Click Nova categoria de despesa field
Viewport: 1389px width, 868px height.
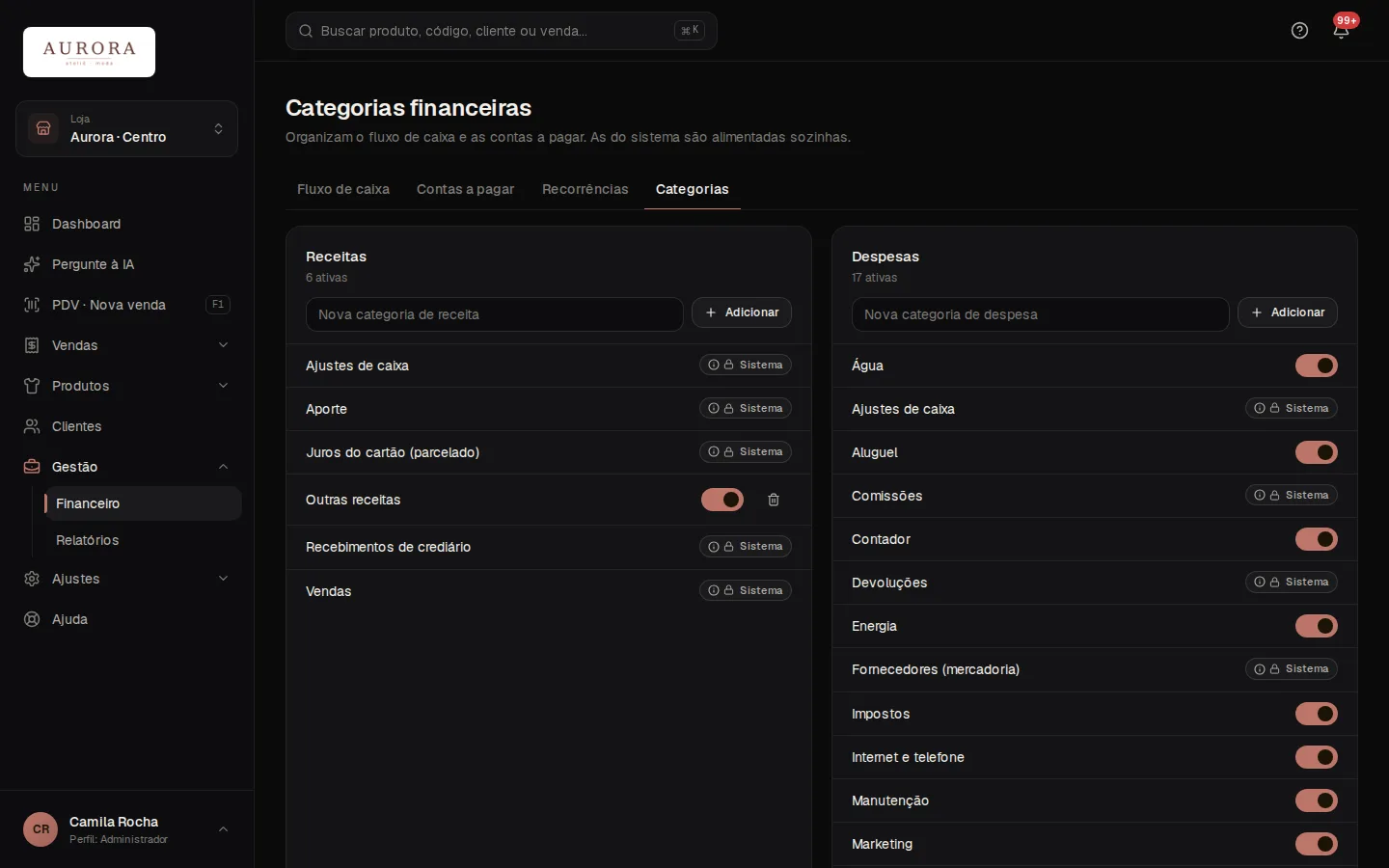[1040, 314]
